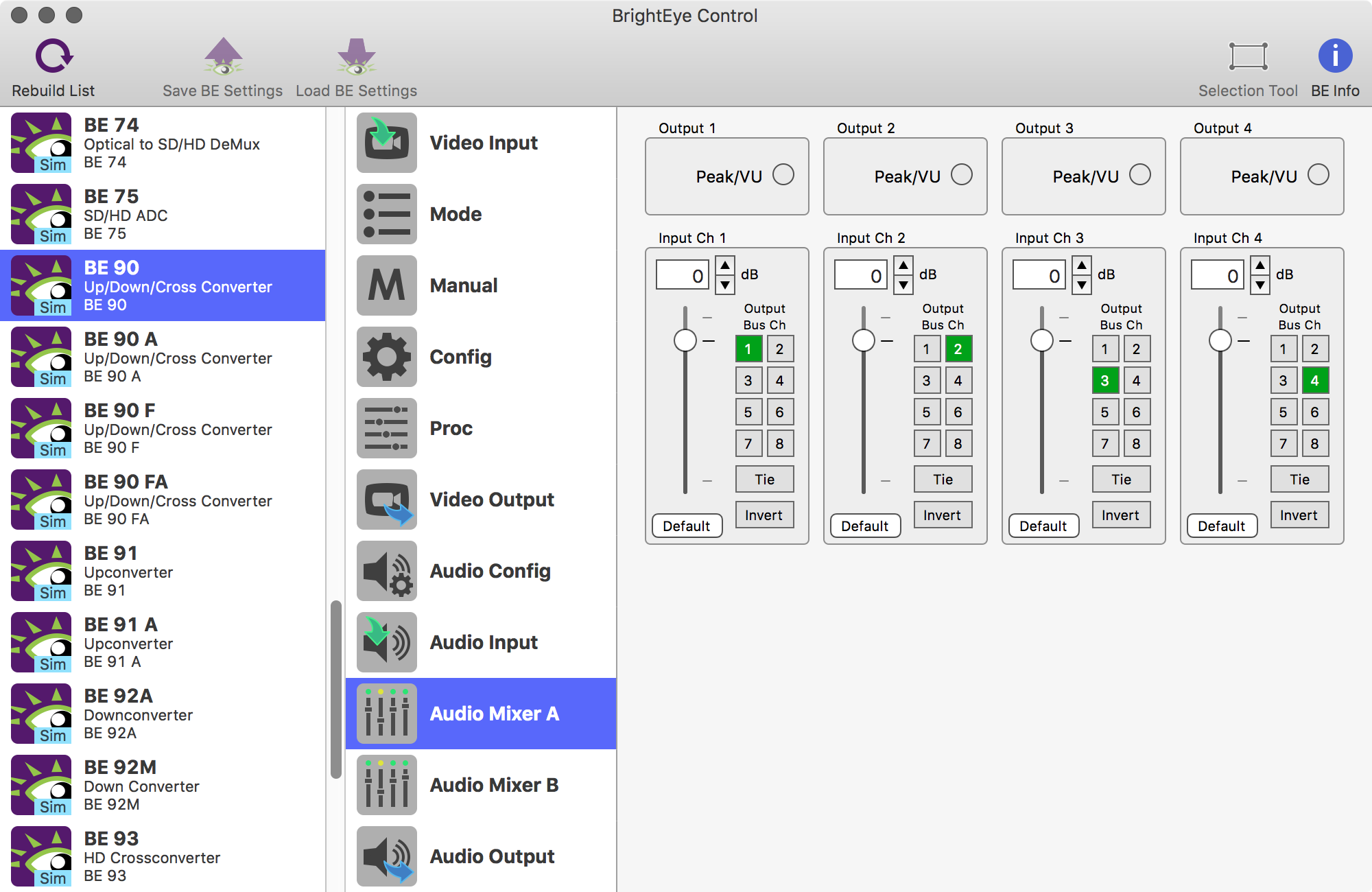Click Tie button for Input Ch 4
Viewport: 1372px width, 892px height.
(1299, 479)
